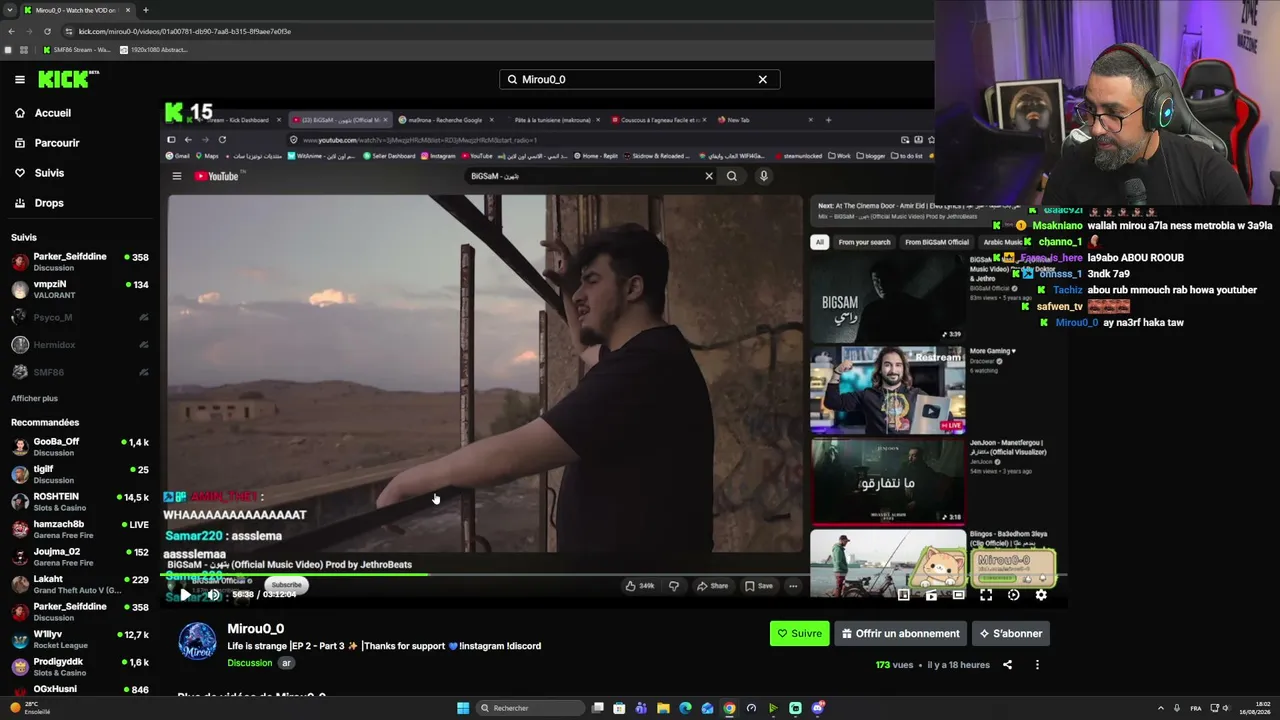Clear the Mirou0_0 search query
This screenshot has height=720, width=1280.
762,79
